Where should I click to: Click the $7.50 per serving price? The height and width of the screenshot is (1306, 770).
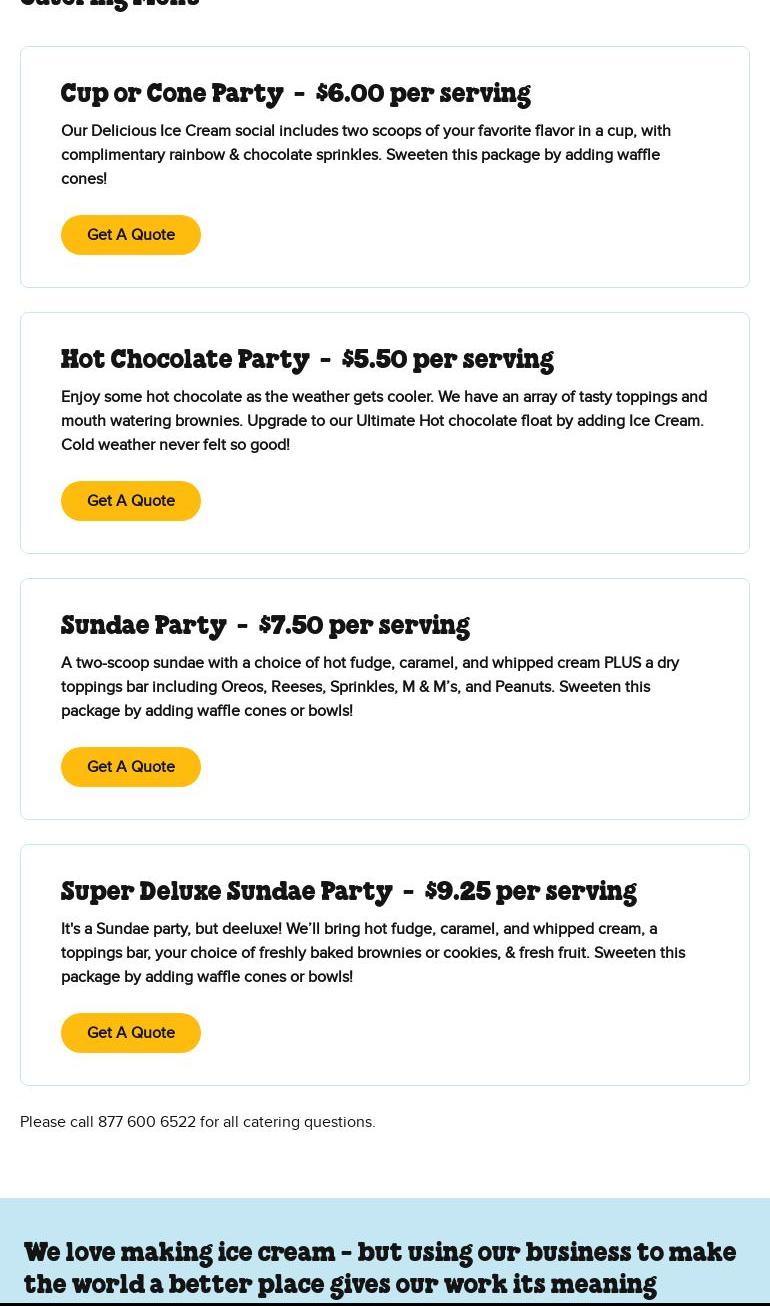coord(364,626)
